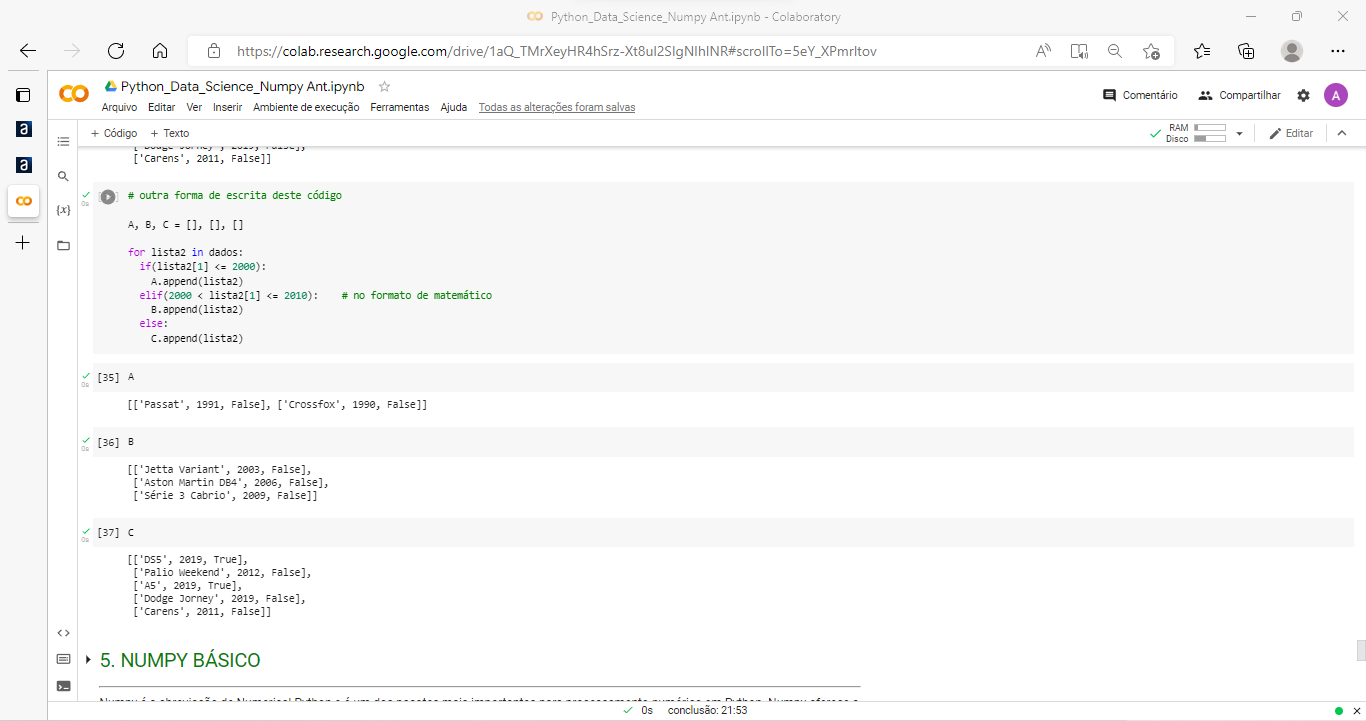Click the browser address bar URL
This screenshot has width=1366, height=721.
(x=556, y=51)
